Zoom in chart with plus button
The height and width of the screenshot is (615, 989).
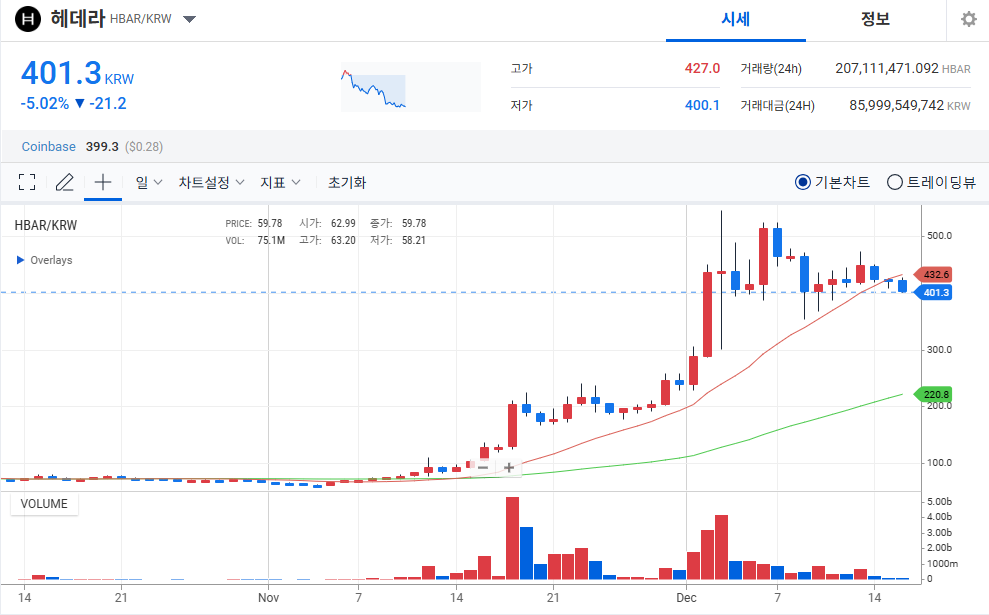pos(509,467)
